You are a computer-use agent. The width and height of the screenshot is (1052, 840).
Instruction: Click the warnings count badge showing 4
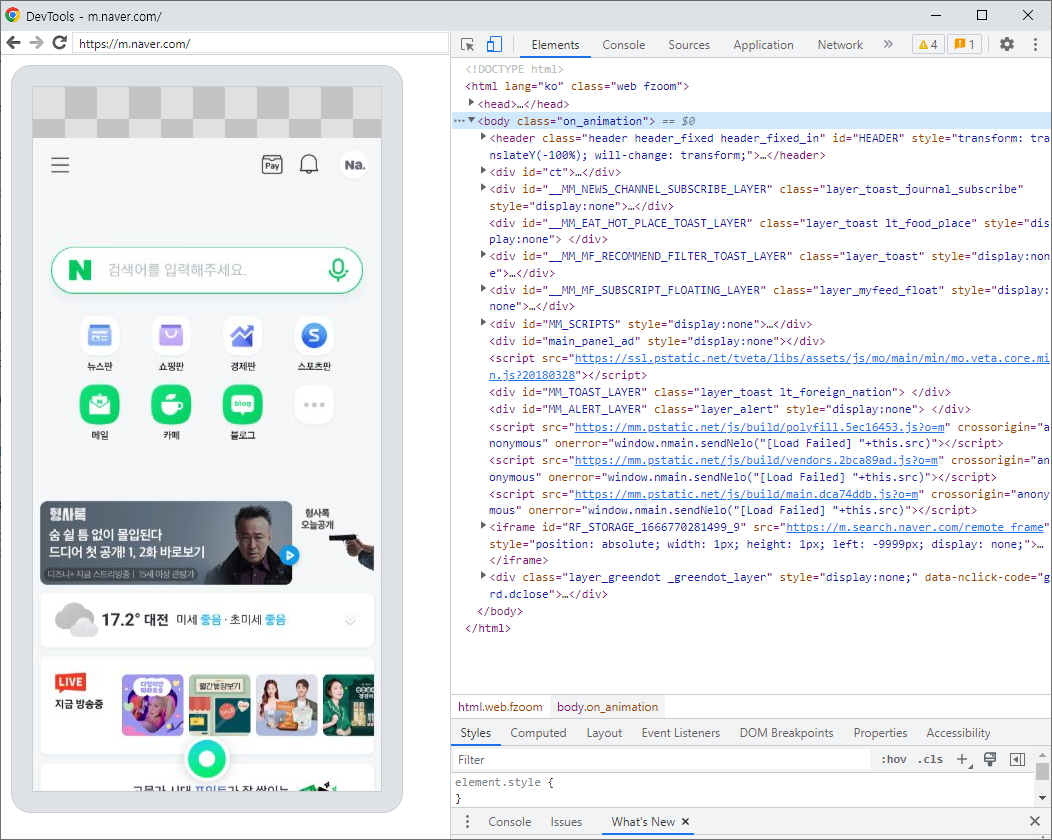(x=929, y=44)
